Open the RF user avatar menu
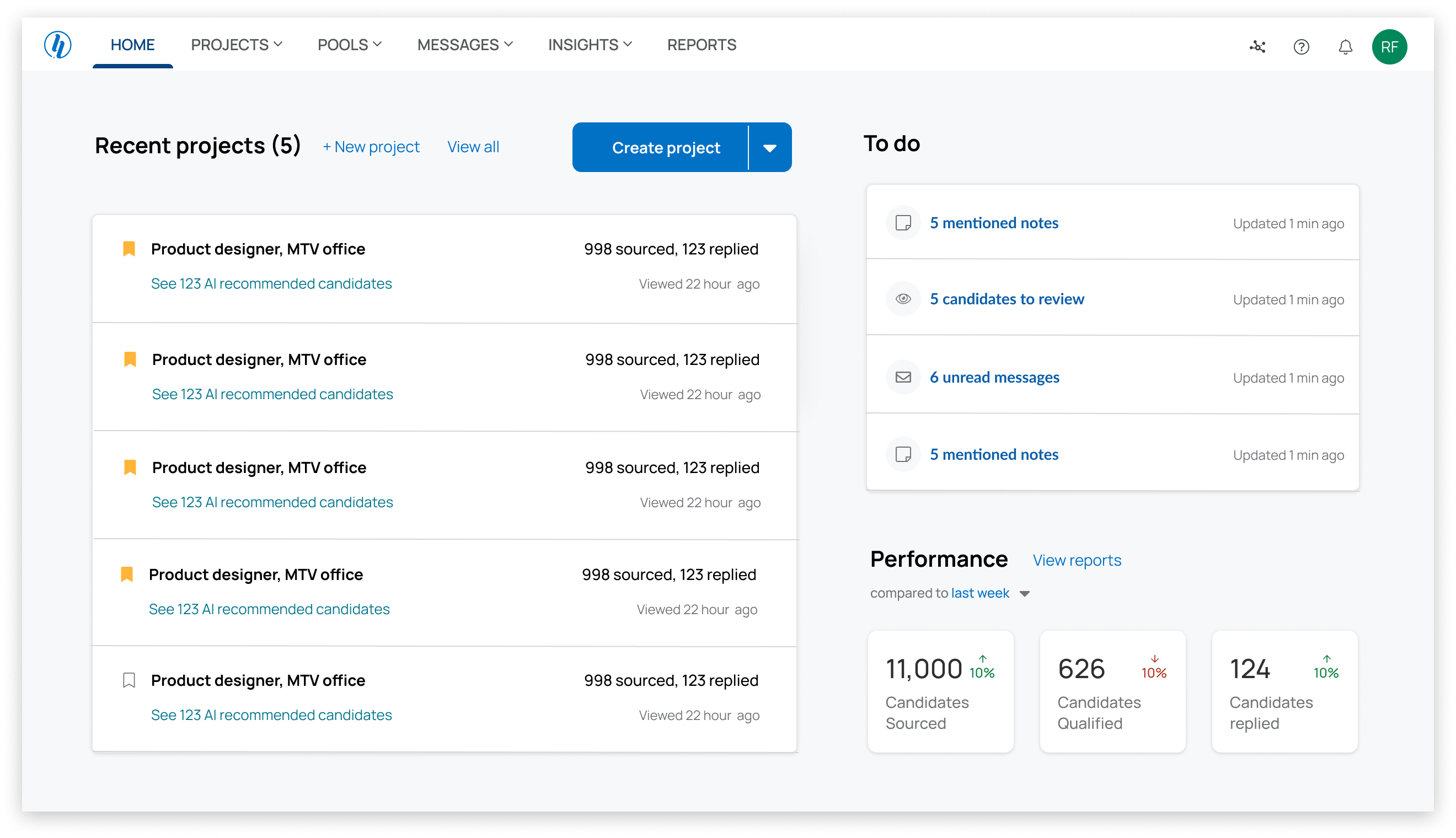This screenshot has width=1456, height=838. (1389, 47)
